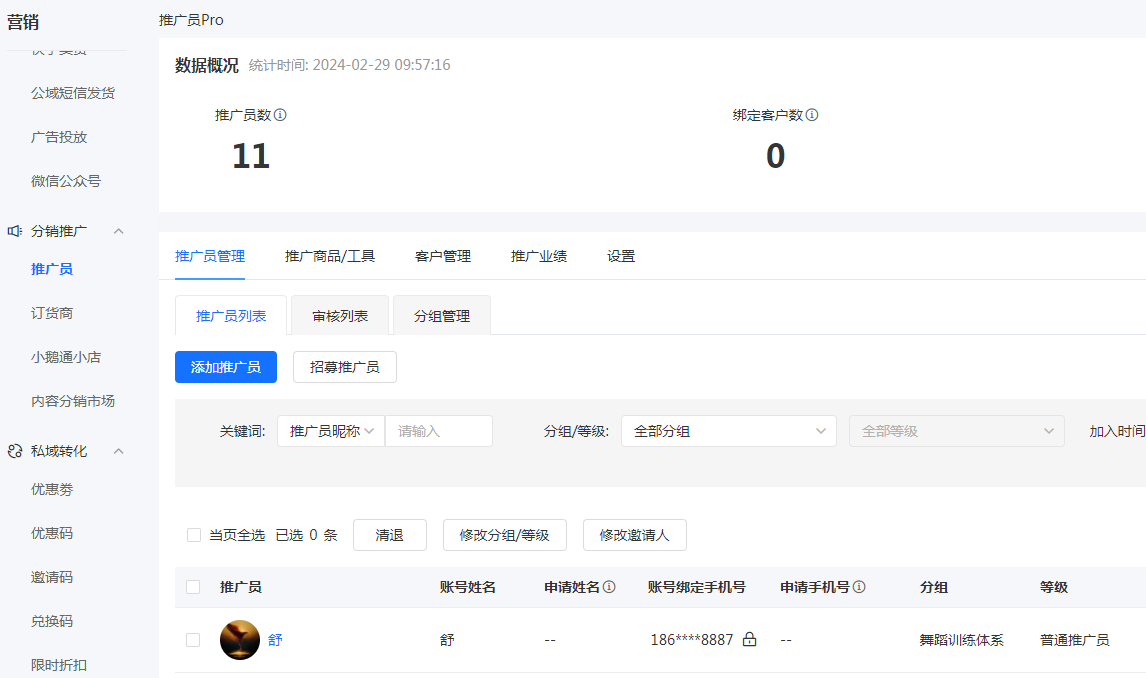This screenshot has height=678, width=1146.
Task: Collapse the 分销推广 sidebar section
Action: tap(118, 231)
